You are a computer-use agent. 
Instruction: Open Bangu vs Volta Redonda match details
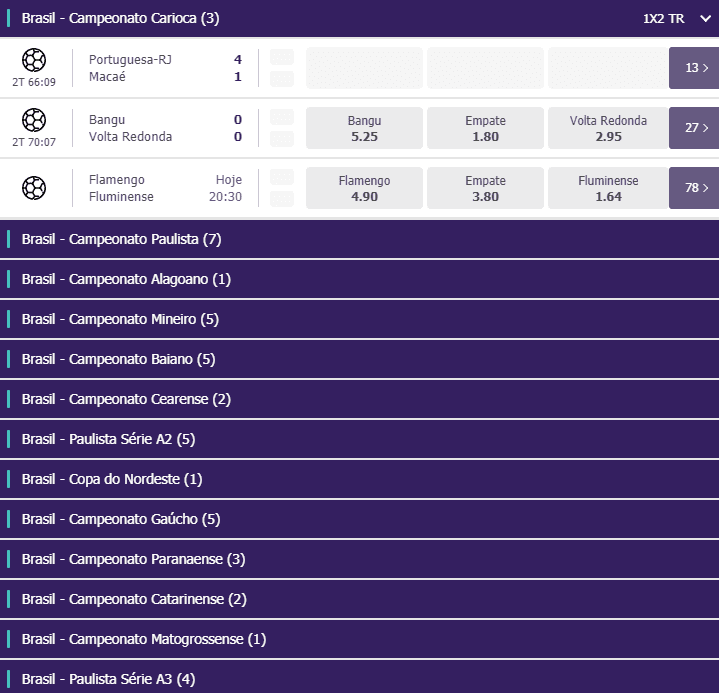(130, 128)
